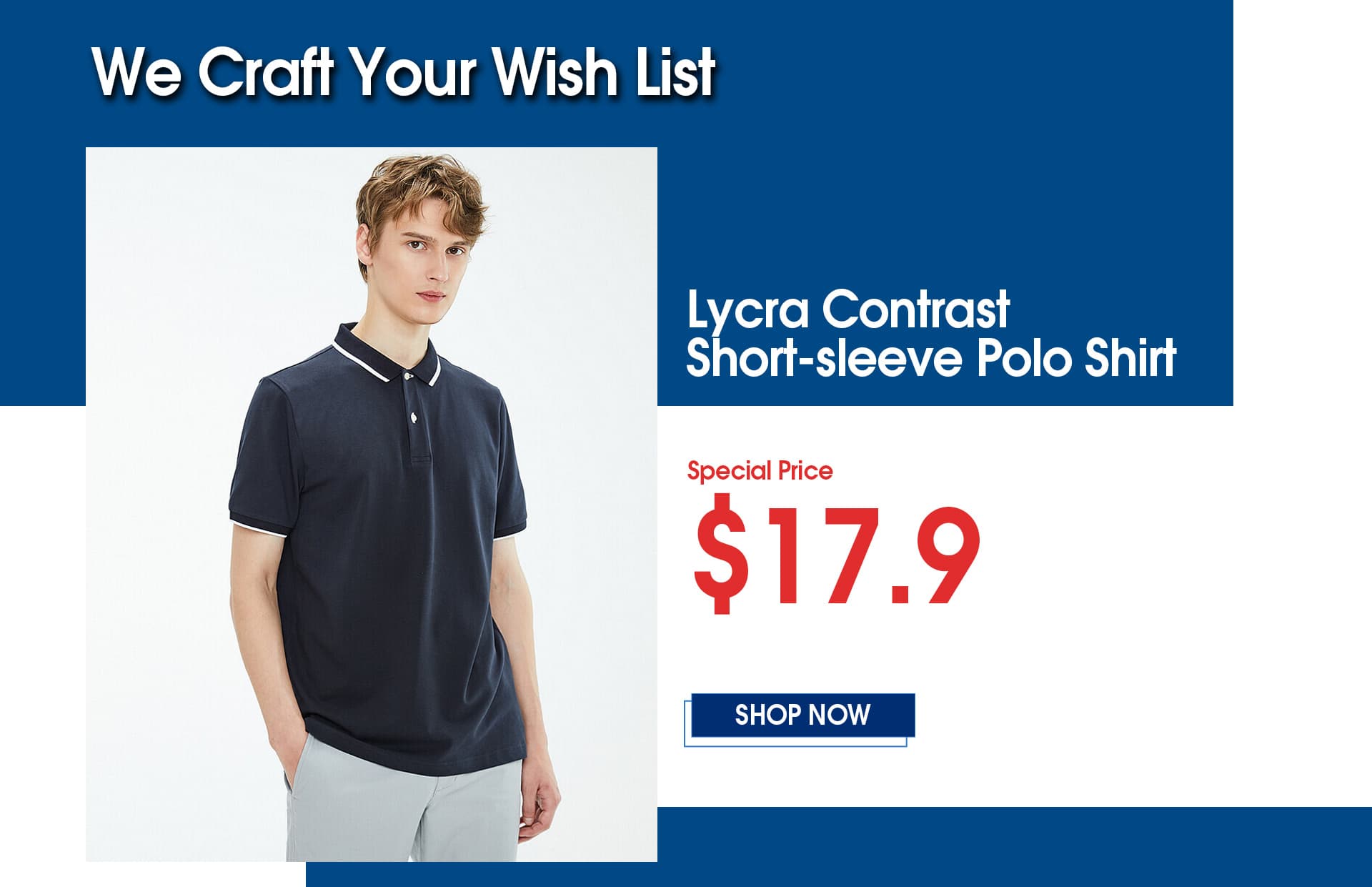
Task: Click the 'Special Price' label
Action: pos(760,471)
